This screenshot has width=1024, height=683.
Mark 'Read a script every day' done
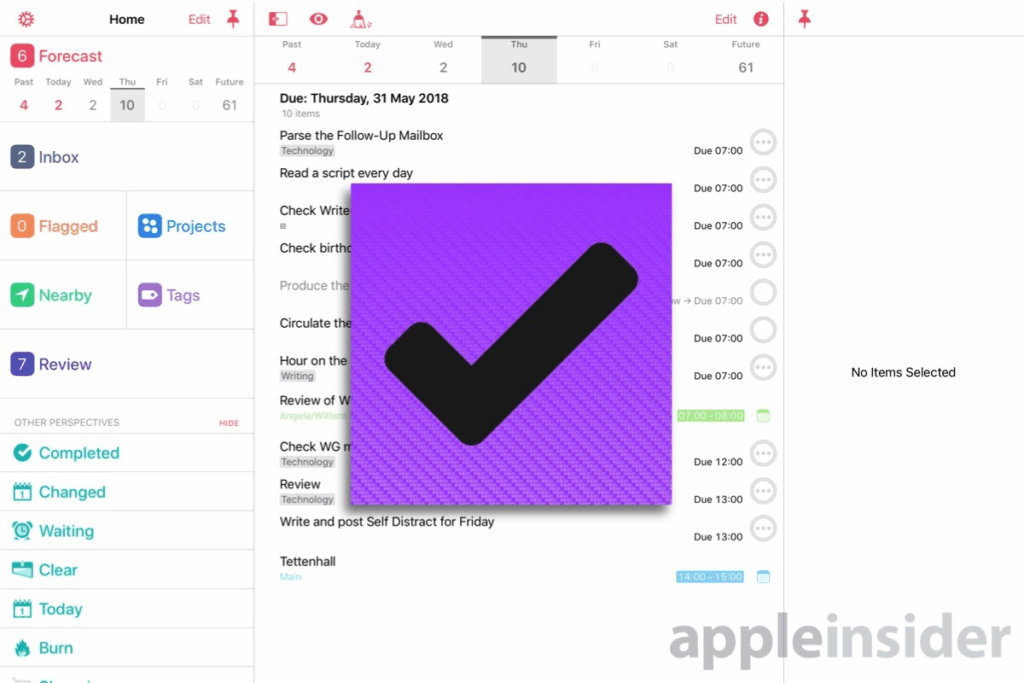tap(763, 180)
